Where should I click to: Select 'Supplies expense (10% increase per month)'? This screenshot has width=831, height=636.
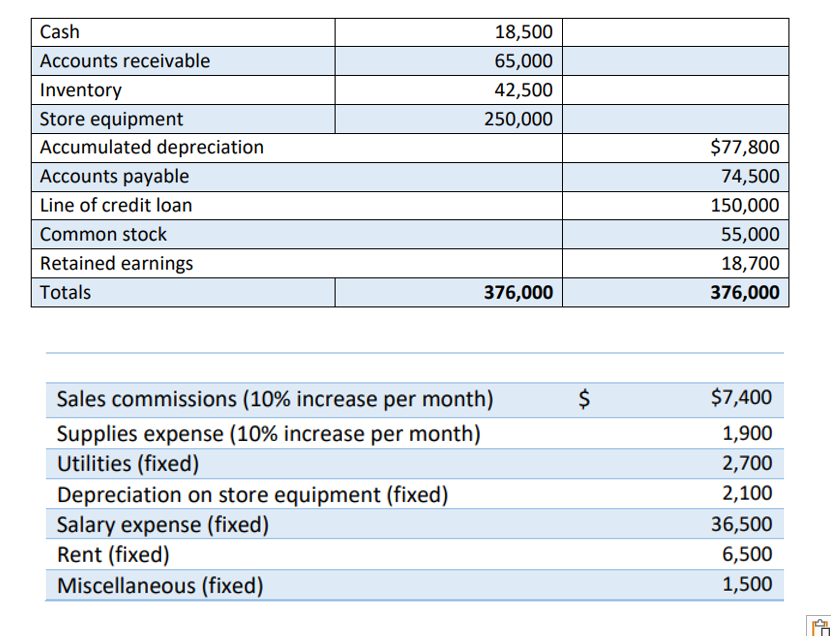(x=269, y=434)
